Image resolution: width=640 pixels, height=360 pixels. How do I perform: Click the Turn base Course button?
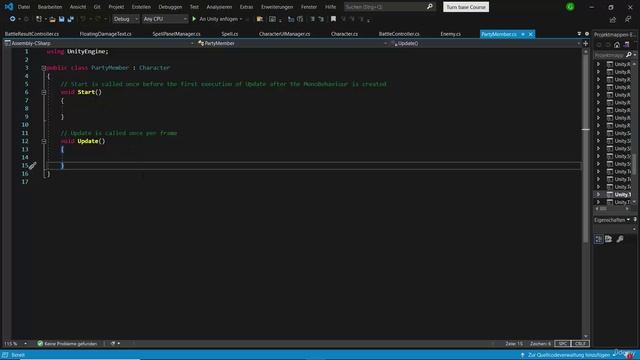[466, 7]
